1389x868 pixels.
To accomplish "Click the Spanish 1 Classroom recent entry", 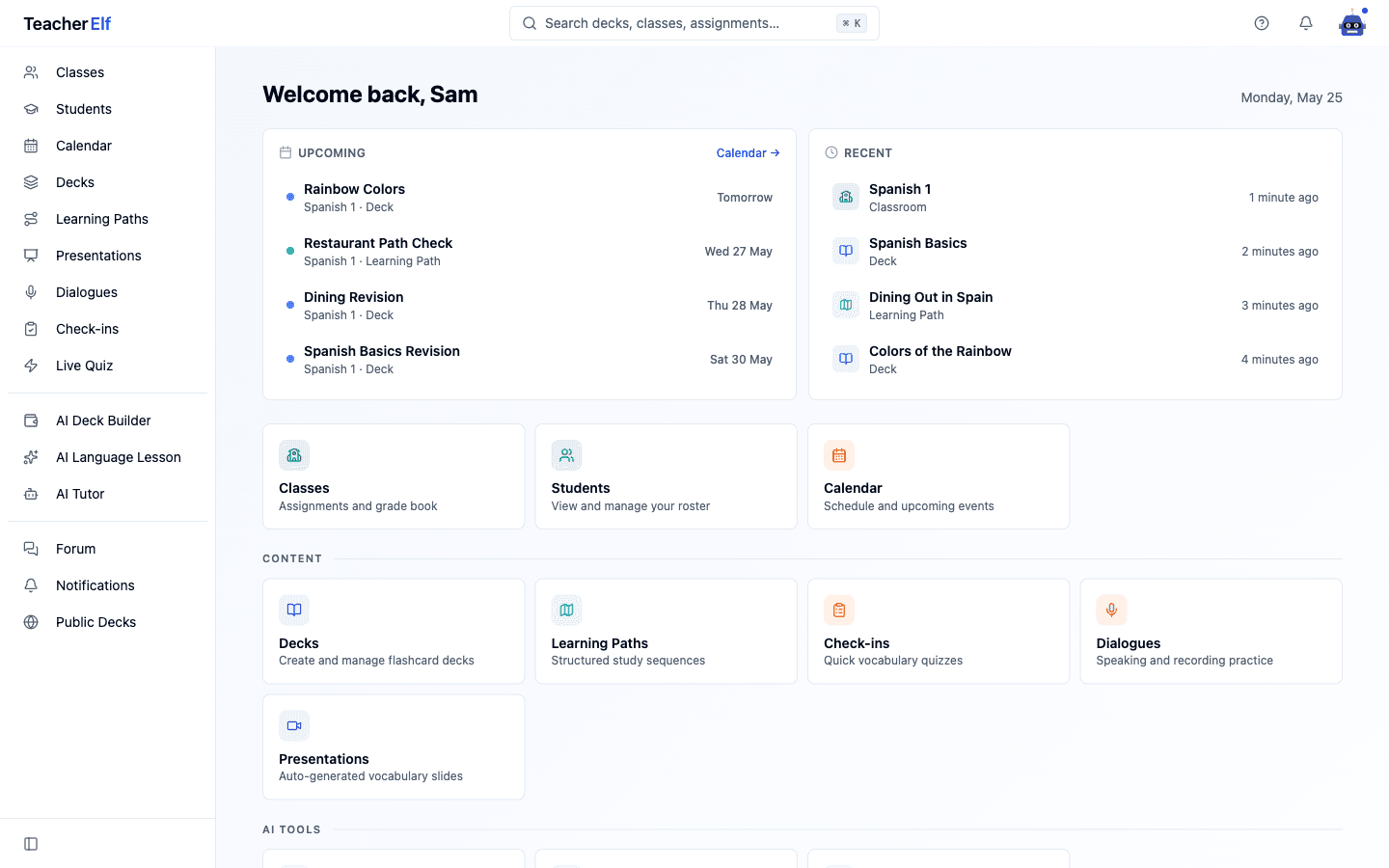I will [x=1076, y=197].
